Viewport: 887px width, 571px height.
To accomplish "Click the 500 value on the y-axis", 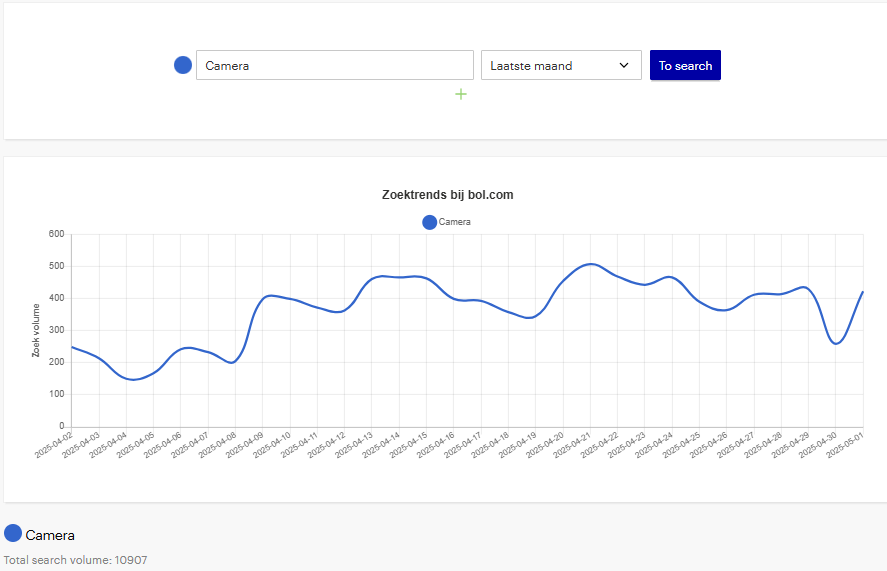I will (57, 266).
